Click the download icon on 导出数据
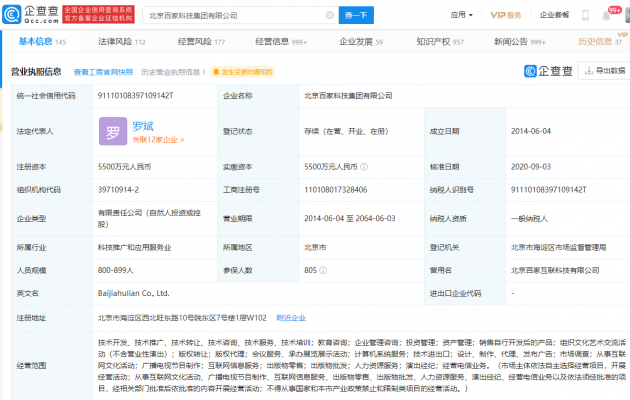 [x=589, y=70]
